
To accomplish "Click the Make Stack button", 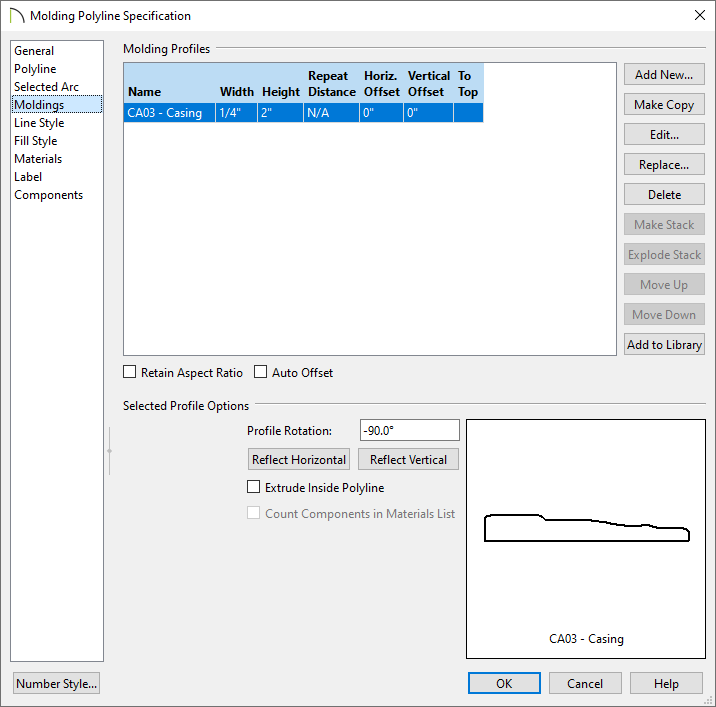I will (x=664, y=225).
